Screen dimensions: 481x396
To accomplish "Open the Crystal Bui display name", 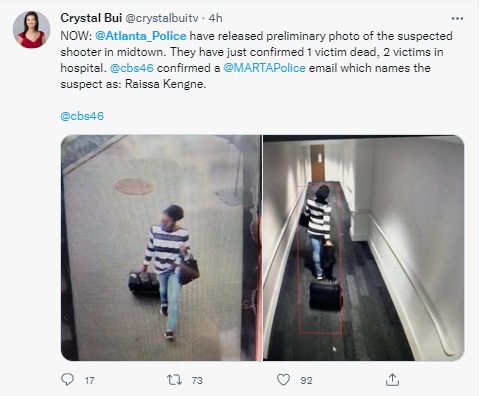I will 91,18.
